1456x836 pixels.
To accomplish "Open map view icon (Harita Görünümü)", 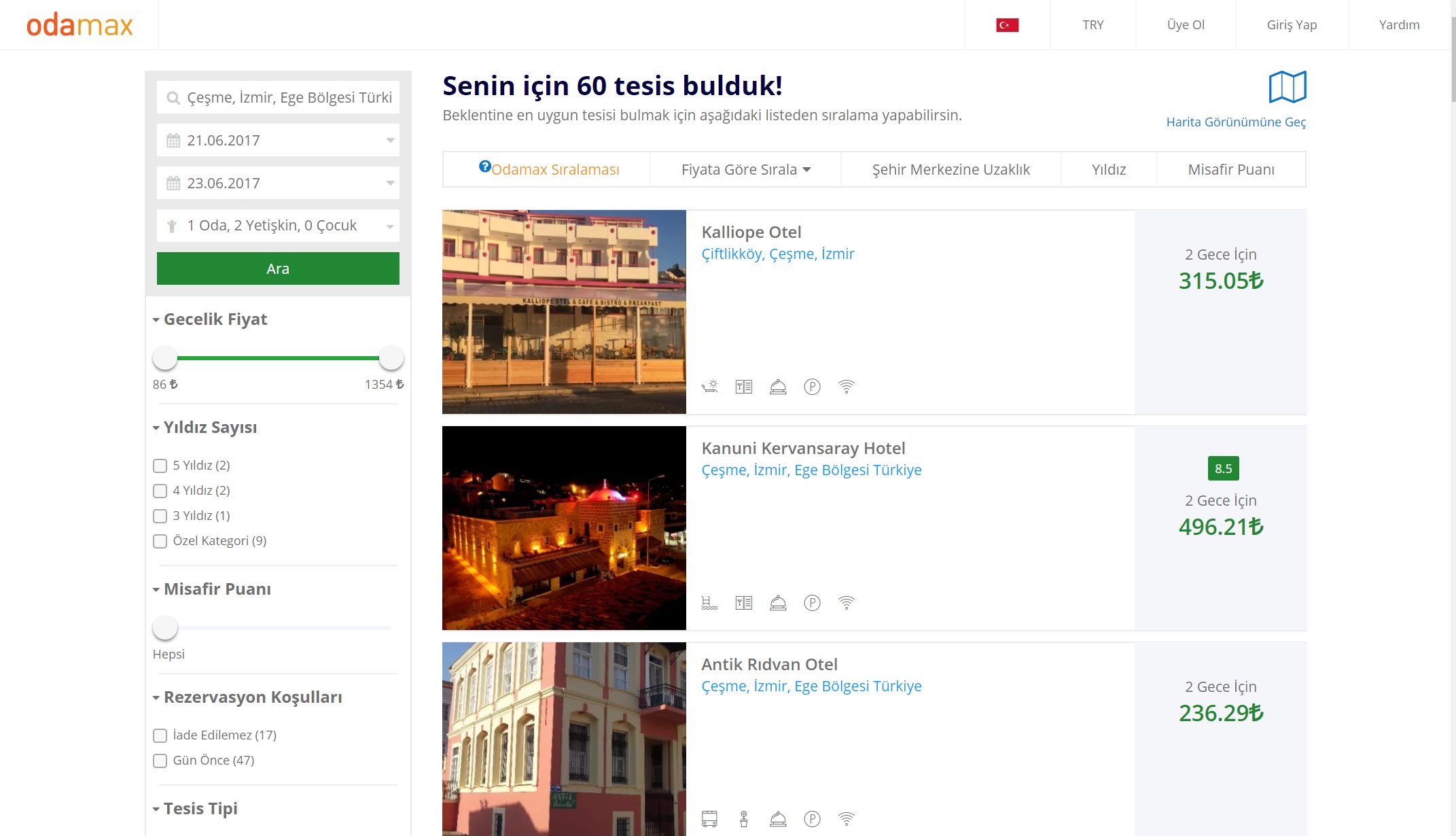I will (1287, 87).
